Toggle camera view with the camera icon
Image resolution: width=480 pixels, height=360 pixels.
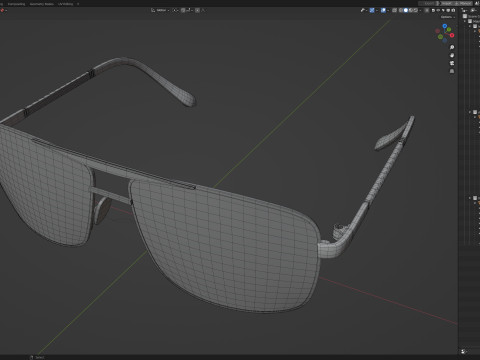(x=452, y=63)
